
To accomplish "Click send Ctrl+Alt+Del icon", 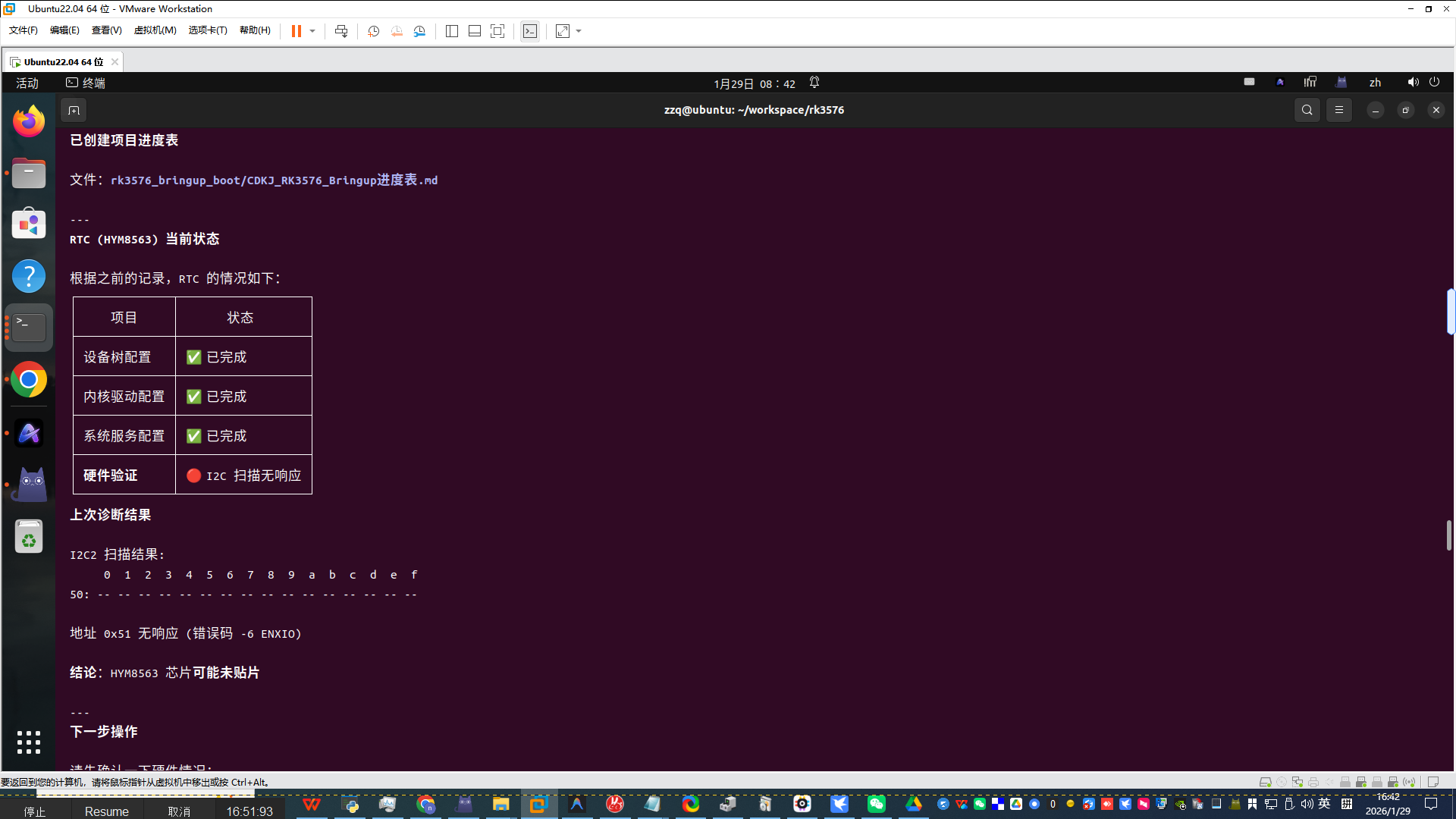I will click(x=341, y=31).
